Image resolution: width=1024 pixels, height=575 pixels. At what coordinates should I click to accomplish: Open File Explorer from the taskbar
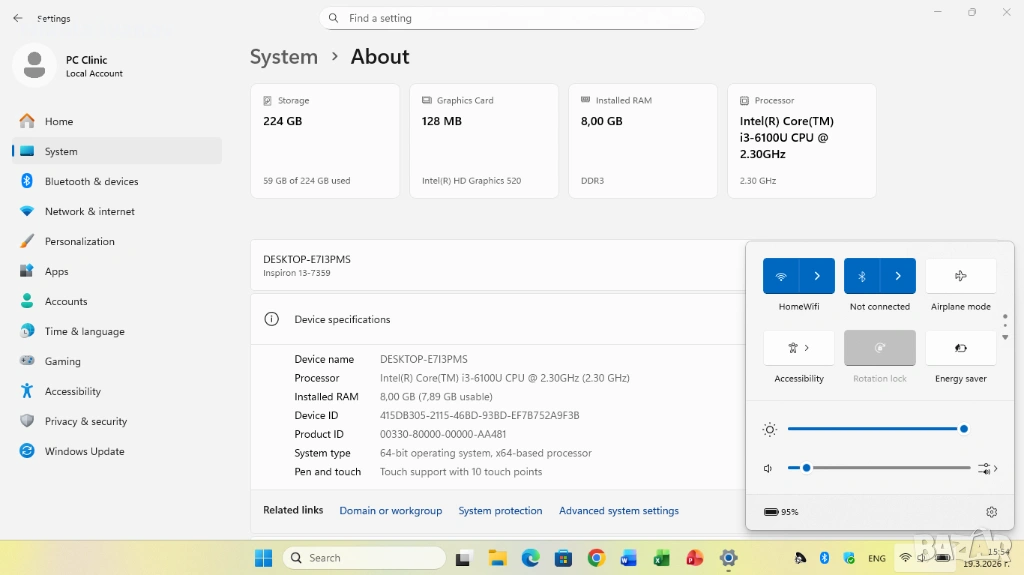pyautogui.click(x=497, y=558)
